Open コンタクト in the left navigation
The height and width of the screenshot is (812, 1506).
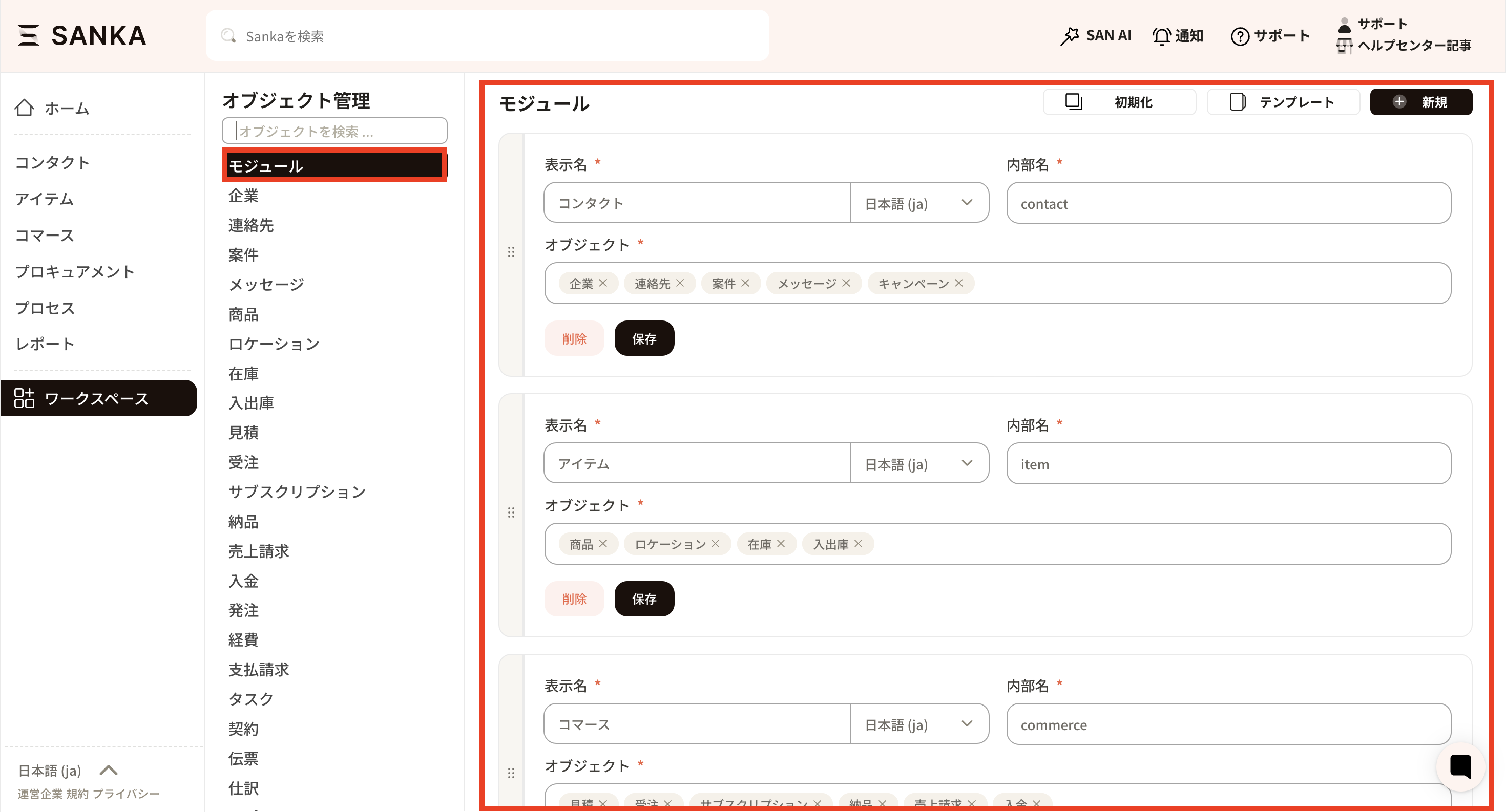click(52, 162)
